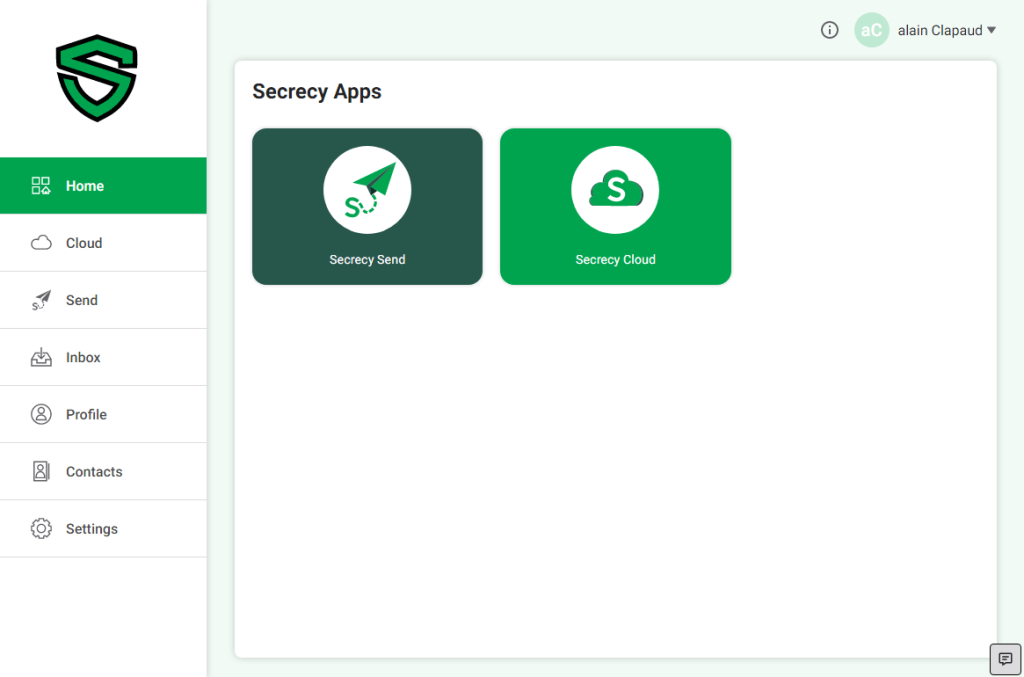Viewport: 1024px width, 677px height.
Task: Go to the Contacts text label
Action: coord(94,471)
